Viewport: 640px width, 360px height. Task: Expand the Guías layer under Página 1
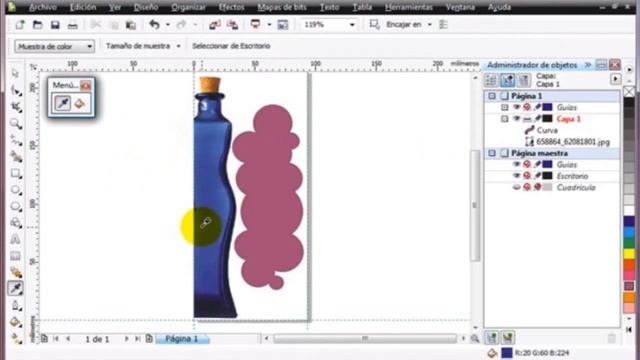504,107
